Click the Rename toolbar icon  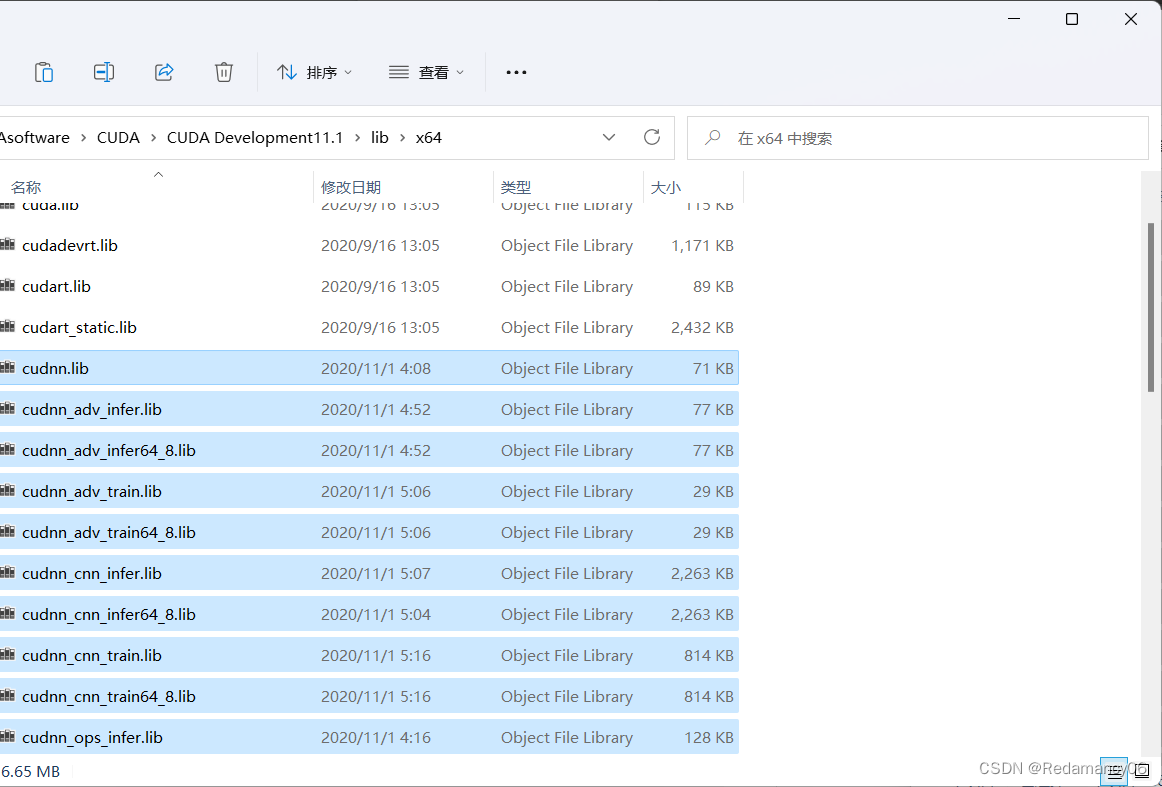coord(104,72)
